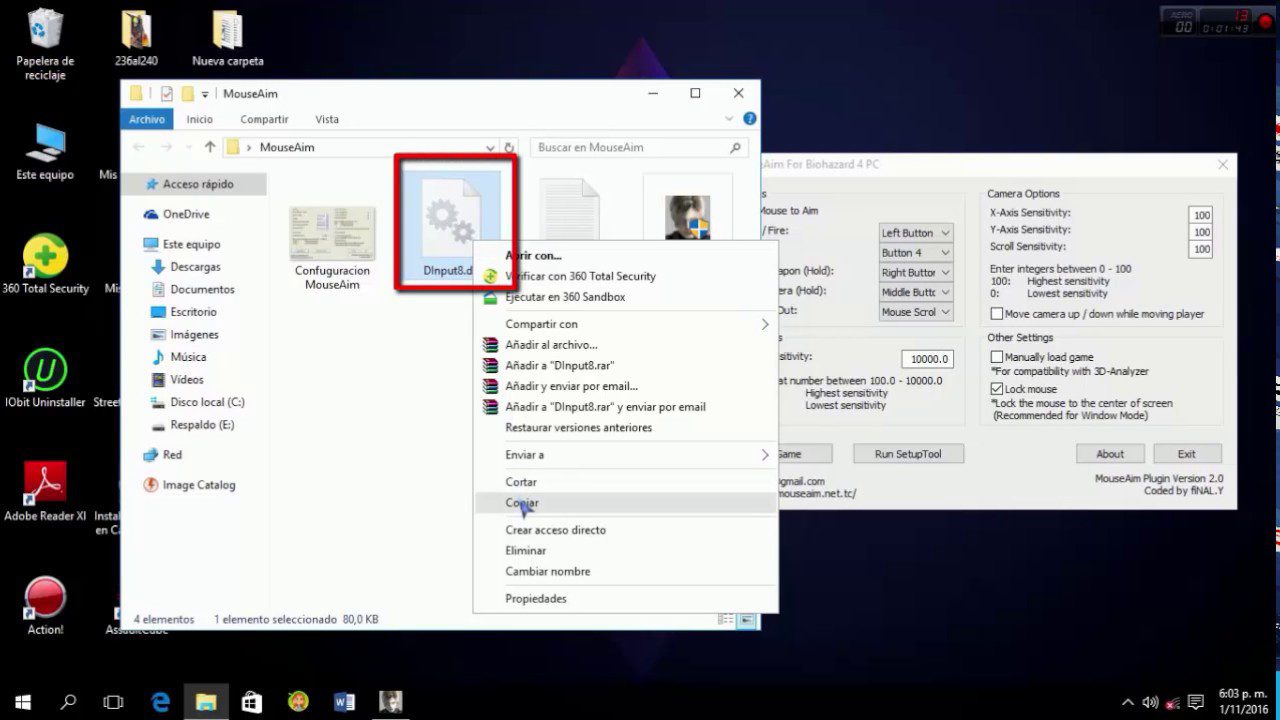Screen dimensions: 1280x720
Task: Select the Confuguracion MouseAim file
Action: point(333,248)
